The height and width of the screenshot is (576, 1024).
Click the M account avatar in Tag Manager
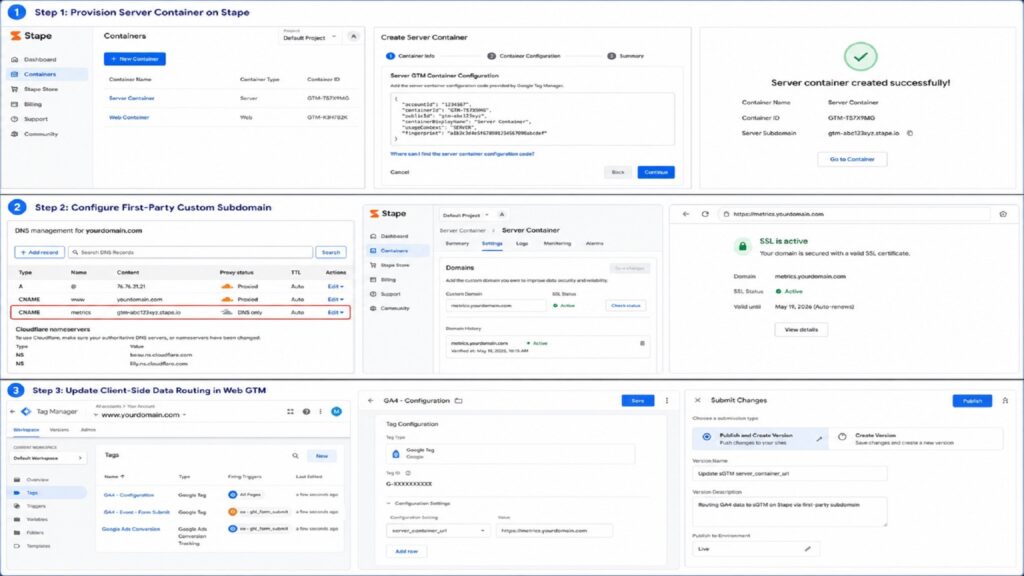coord(336,411)
